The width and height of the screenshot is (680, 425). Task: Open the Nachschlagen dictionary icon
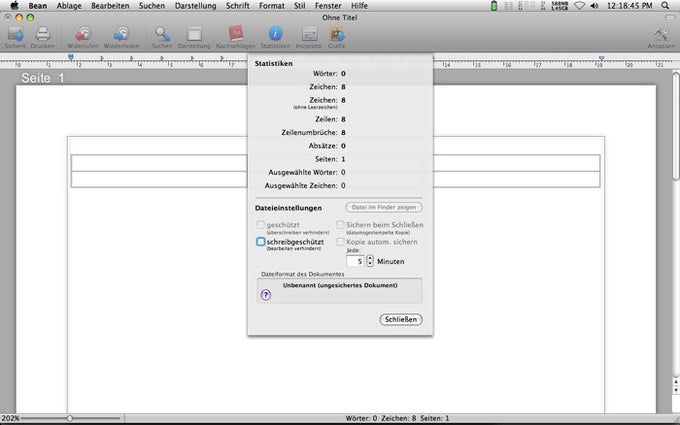[x=235, y=34]
